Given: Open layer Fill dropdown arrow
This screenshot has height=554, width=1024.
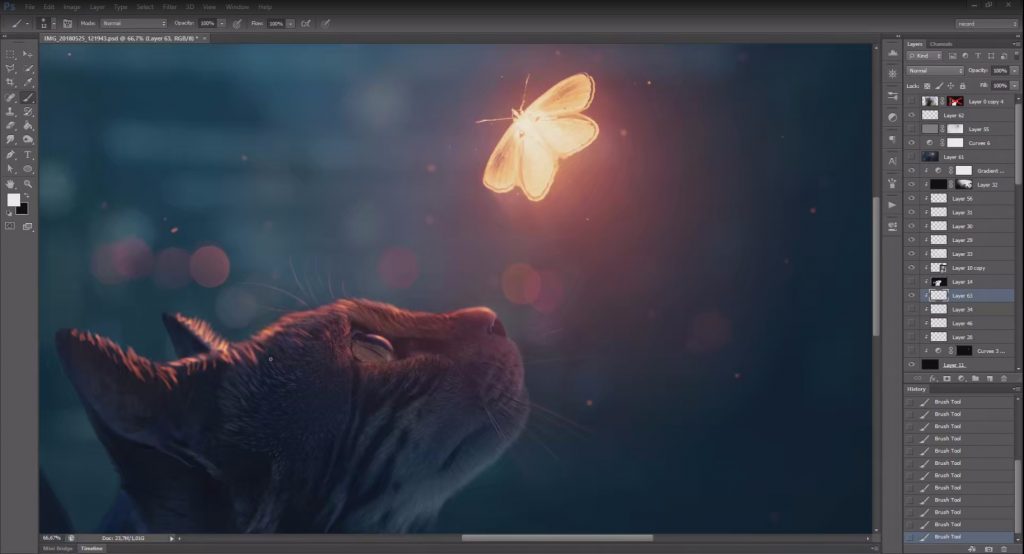Looking at the screenshot, I should tap(1014, 86).
